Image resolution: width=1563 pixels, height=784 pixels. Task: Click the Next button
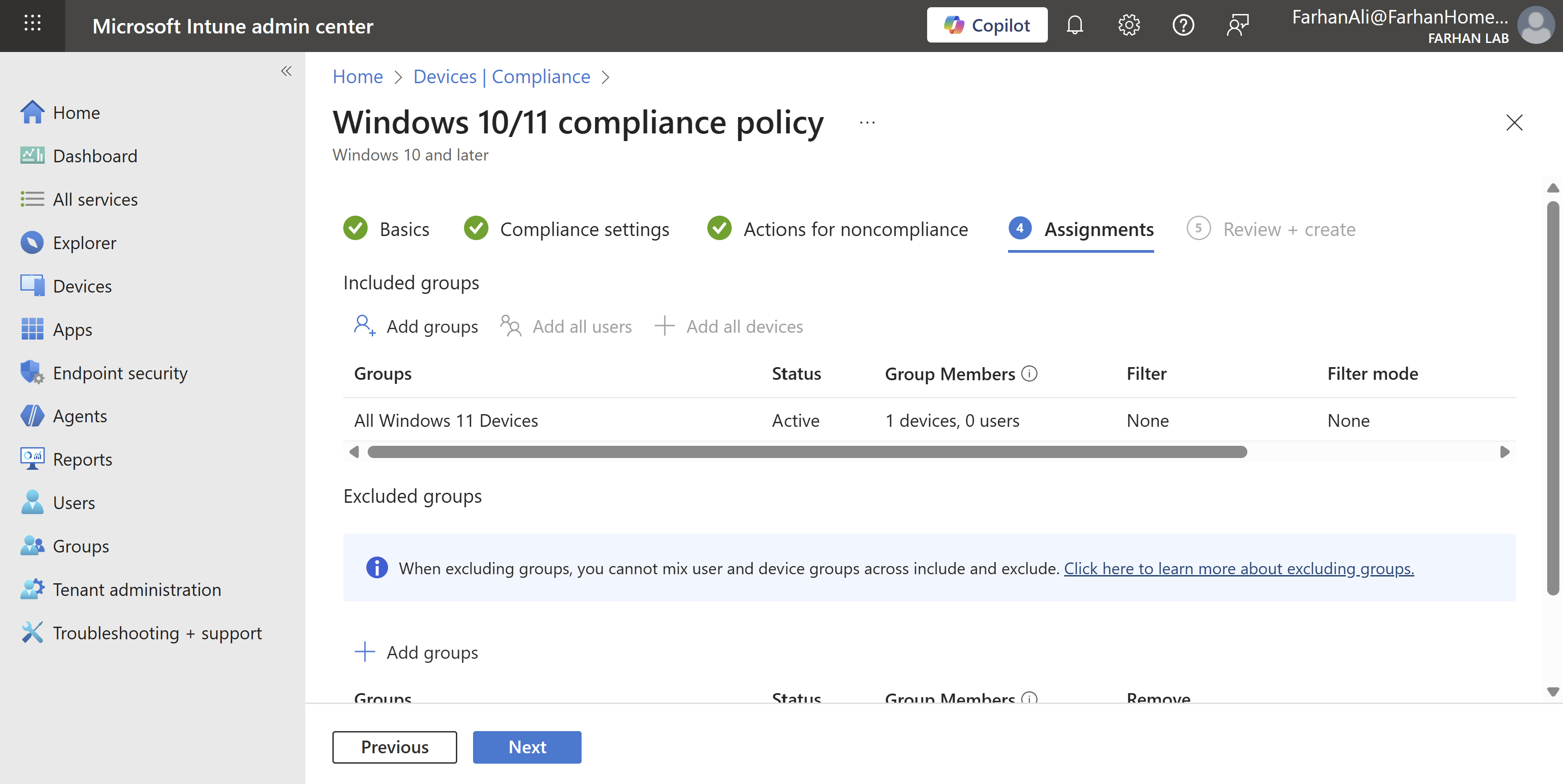[527, 746]
